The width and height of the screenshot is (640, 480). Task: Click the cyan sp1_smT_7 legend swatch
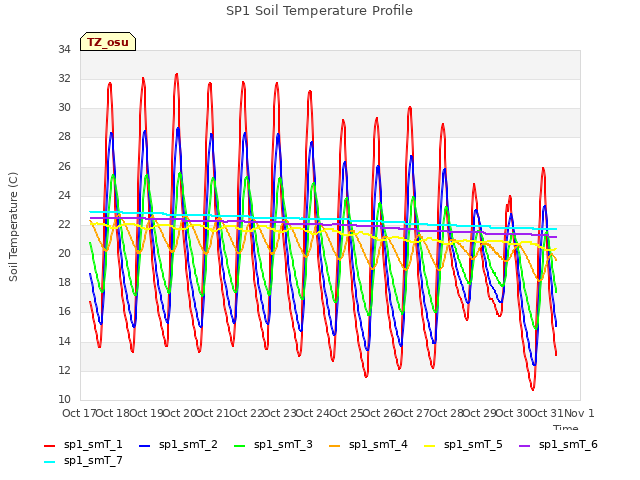[x=49, y=462]
